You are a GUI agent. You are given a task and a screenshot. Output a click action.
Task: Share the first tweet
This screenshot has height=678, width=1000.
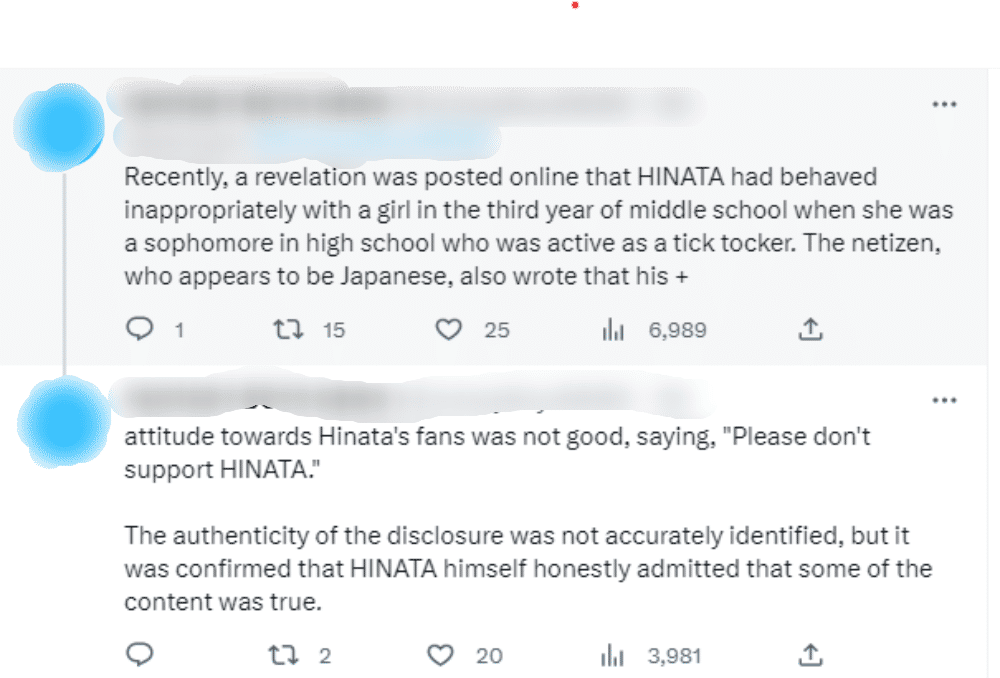pyautogui.click(x=811, y=328)
